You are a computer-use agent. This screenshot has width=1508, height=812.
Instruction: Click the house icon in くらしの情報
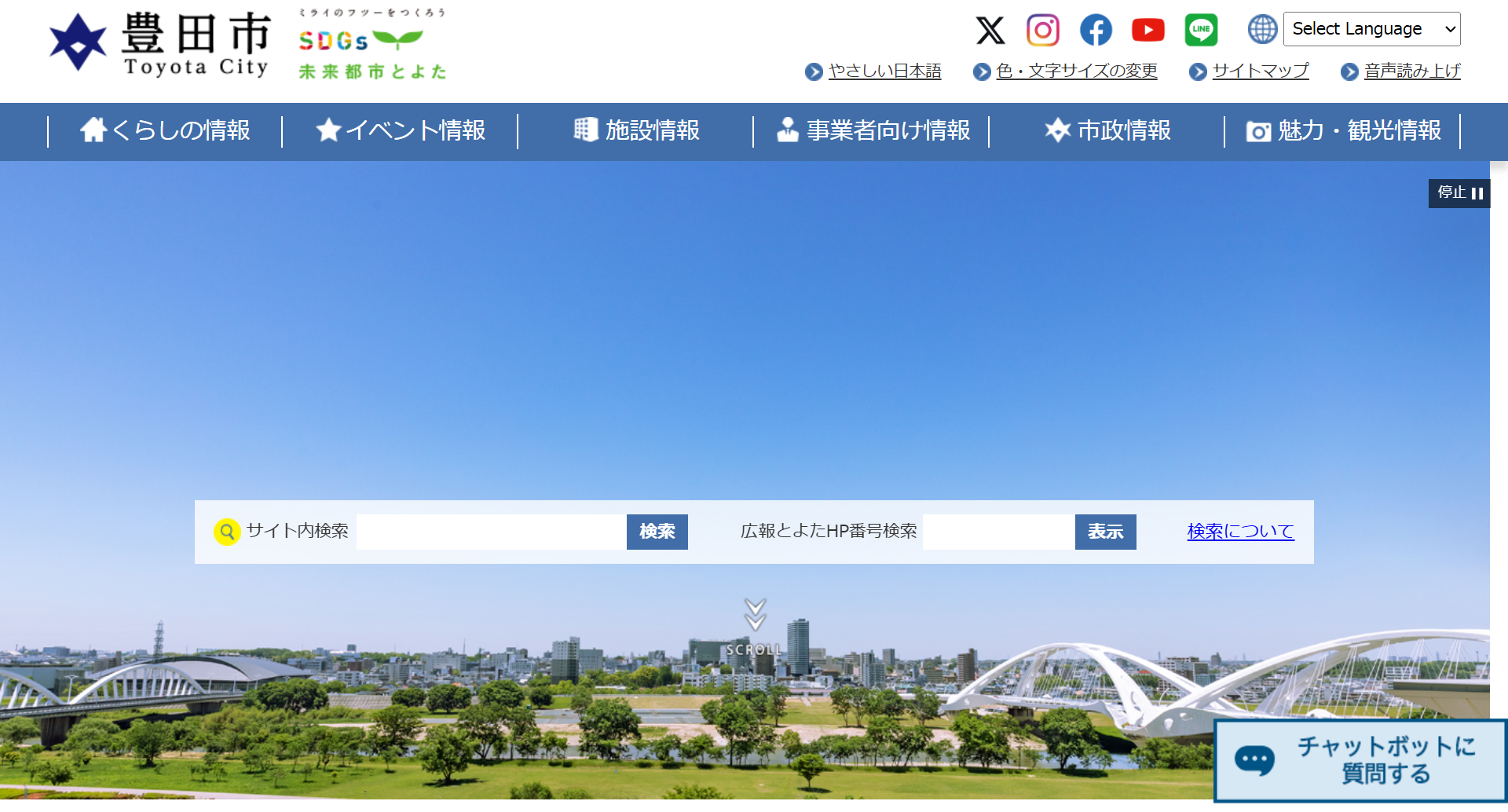click(93, 130)
